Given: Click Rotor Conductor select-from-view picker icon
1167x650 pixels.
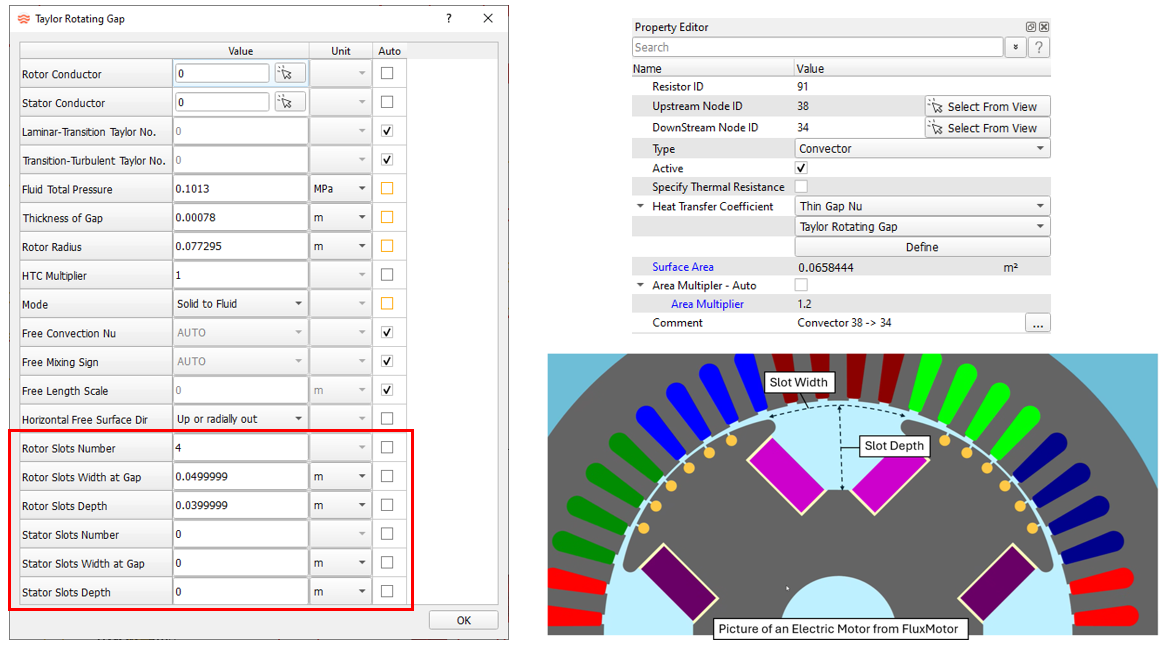Looking at the screenshot, I should [290, 73].
